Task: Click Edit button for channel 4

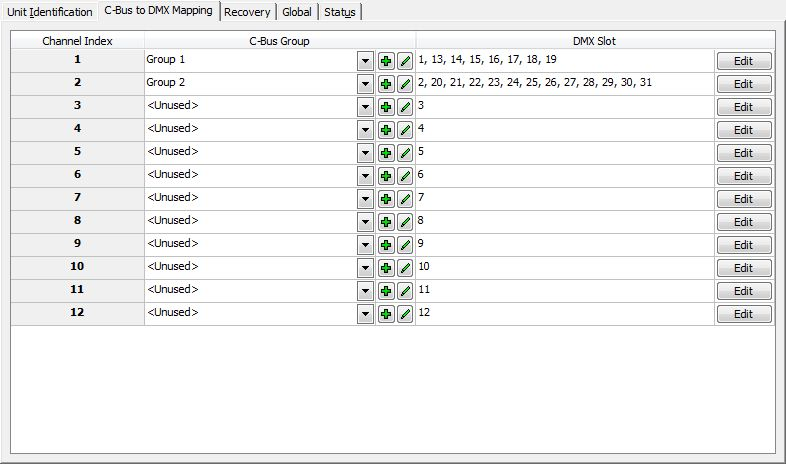Action: [x=744, y=130]
